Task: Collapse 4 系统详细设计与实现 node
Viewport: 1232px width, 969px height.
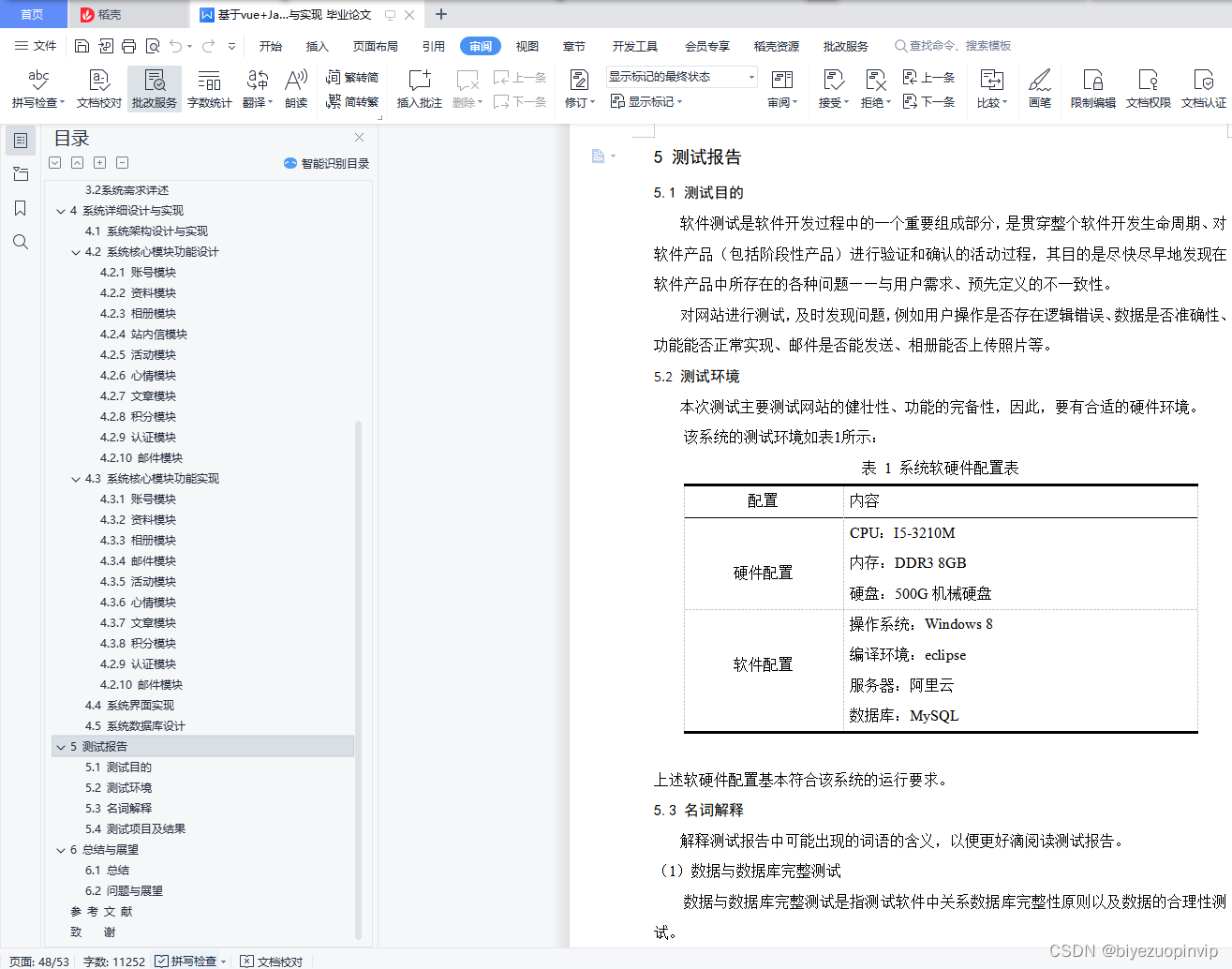Action: (61, 211)
